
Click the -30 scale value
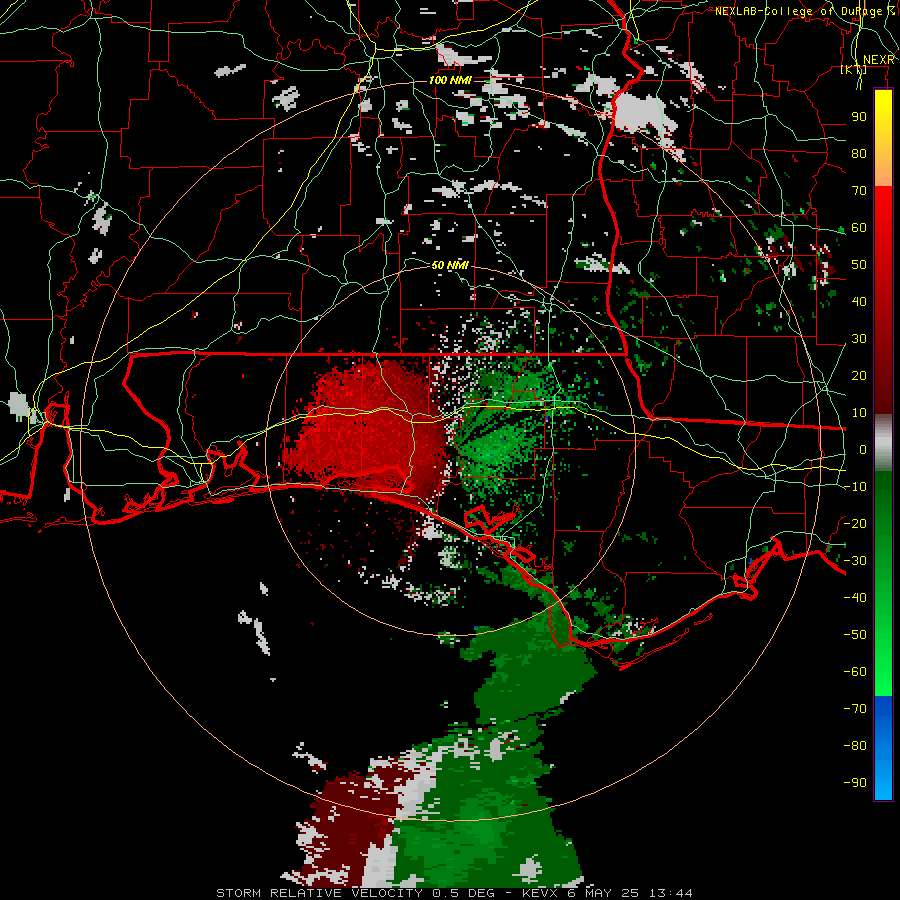point(855,561)
